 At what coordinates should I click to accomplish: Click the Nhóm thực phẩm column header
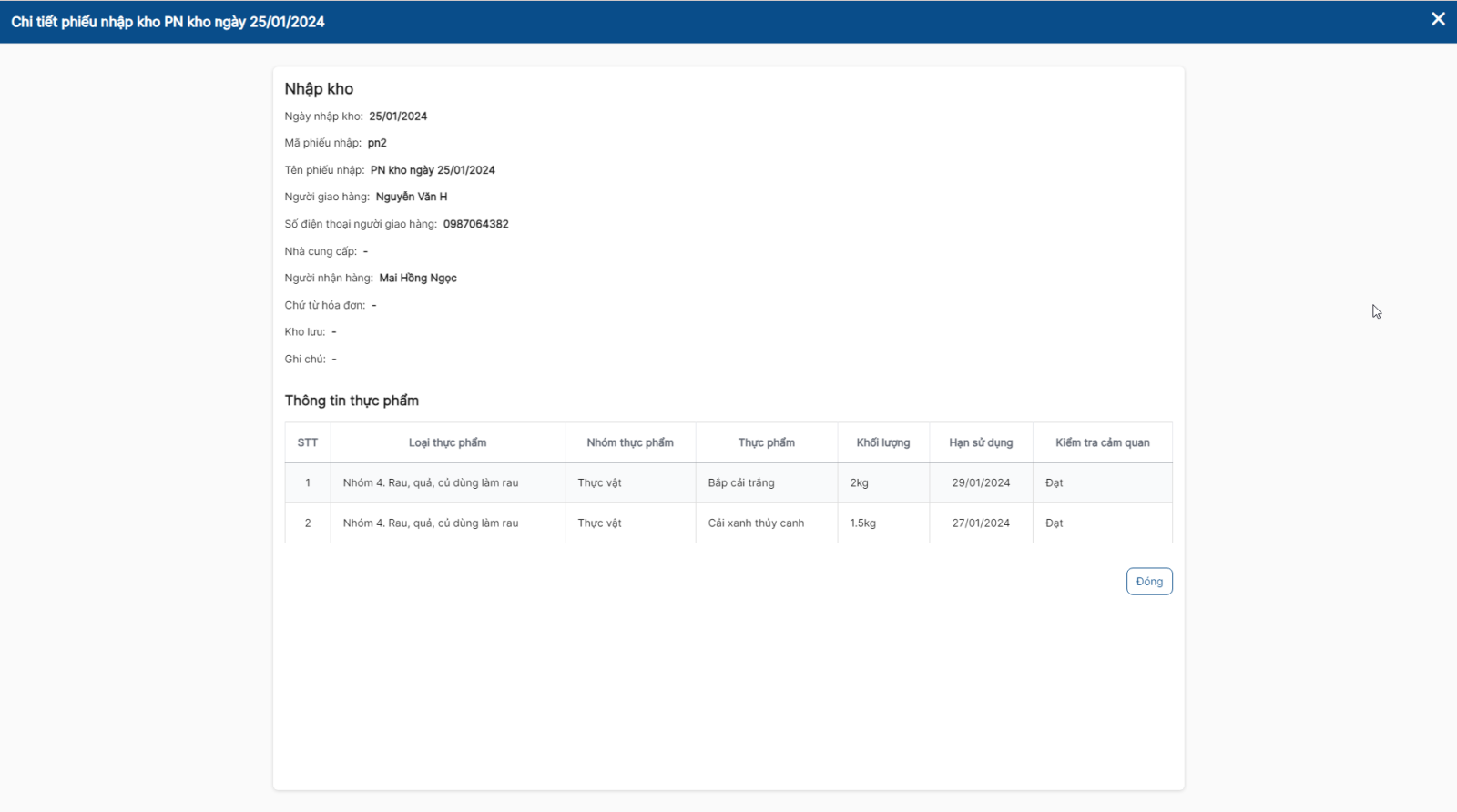point(630,442)
